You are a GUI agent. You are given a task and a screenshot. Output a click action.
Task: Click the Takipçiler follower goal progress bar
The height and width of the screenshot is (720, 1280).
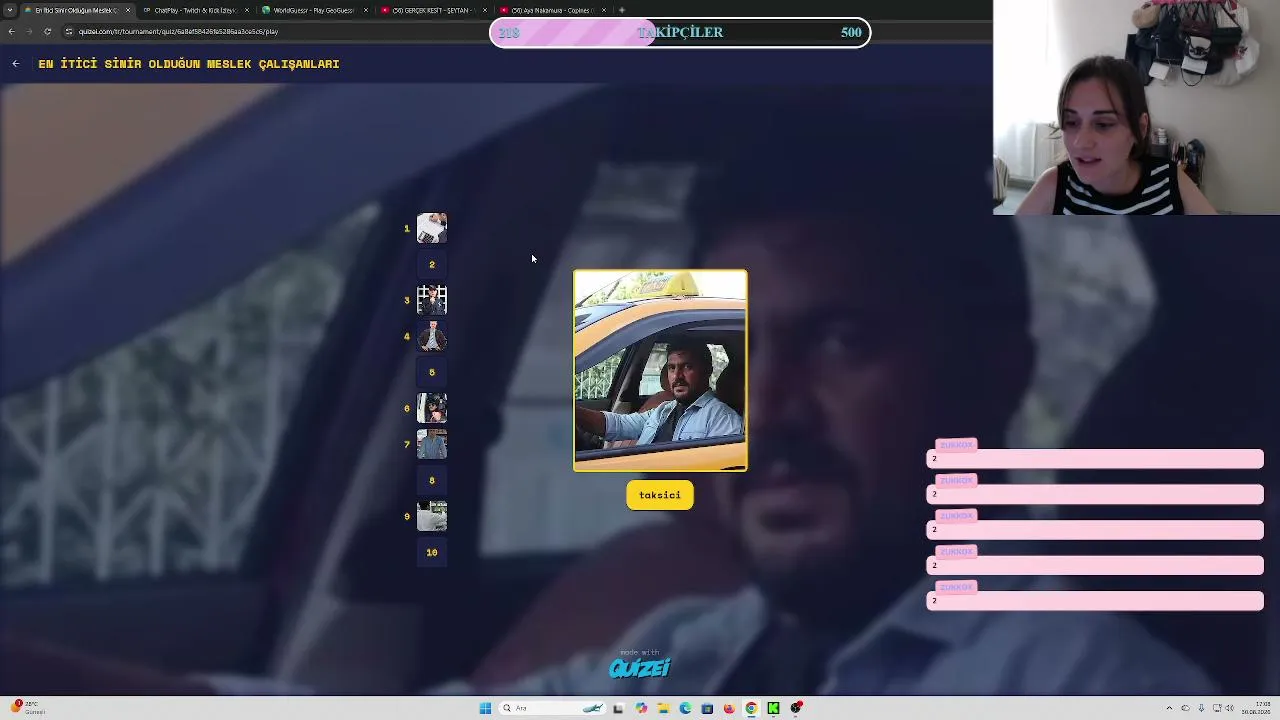pyautogui.click(x=680, y=32)
